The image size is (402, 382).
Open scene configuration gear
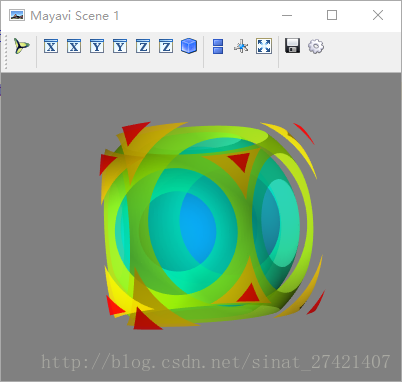point(316,46)
